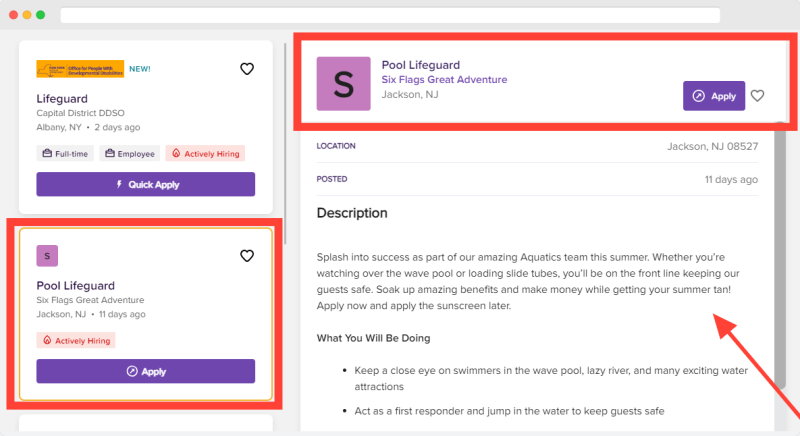
Task: Favorite the Pool Lifeguard card heart
Action: 247,255
